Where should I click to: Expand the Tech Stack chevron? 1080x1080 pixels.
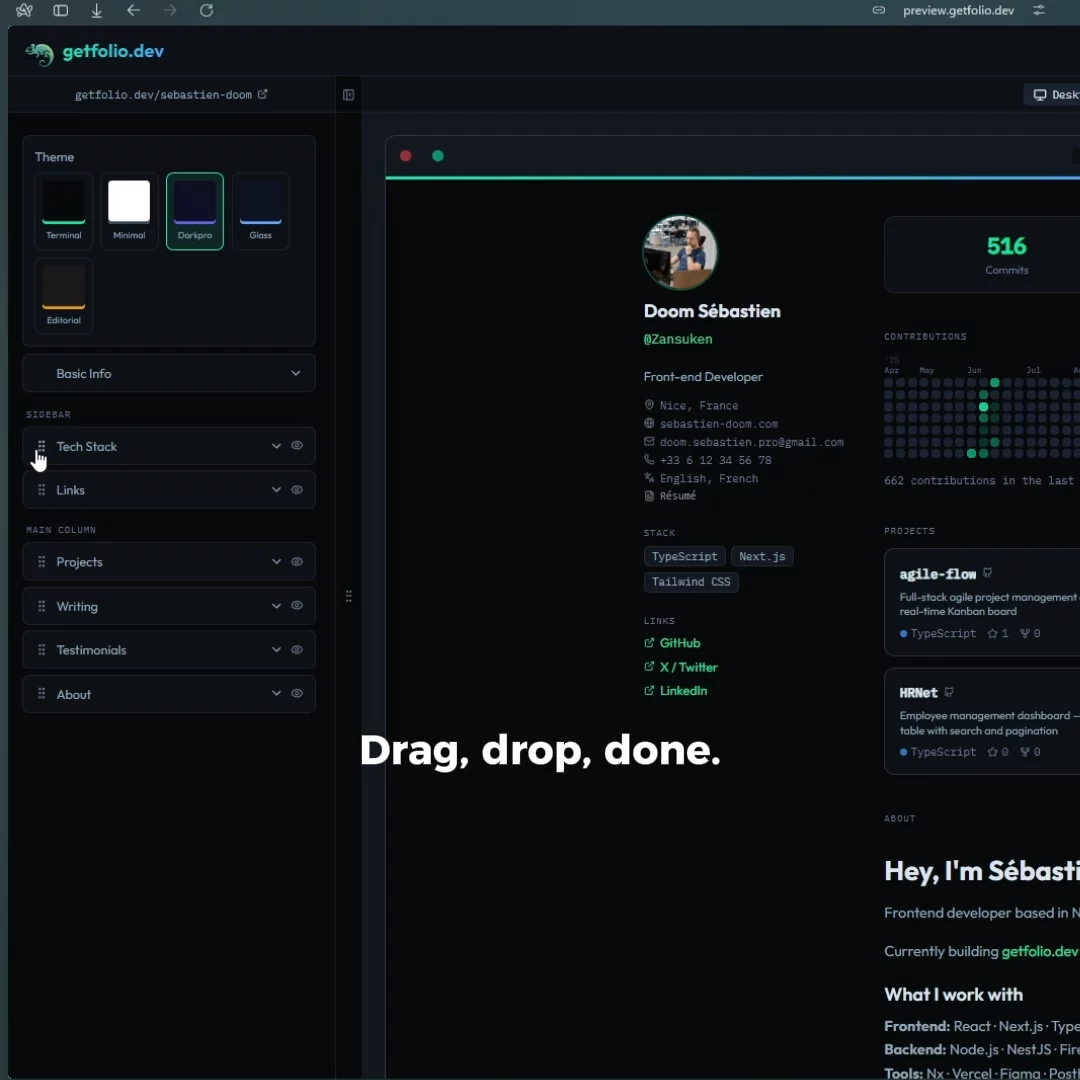click(276, 446)
